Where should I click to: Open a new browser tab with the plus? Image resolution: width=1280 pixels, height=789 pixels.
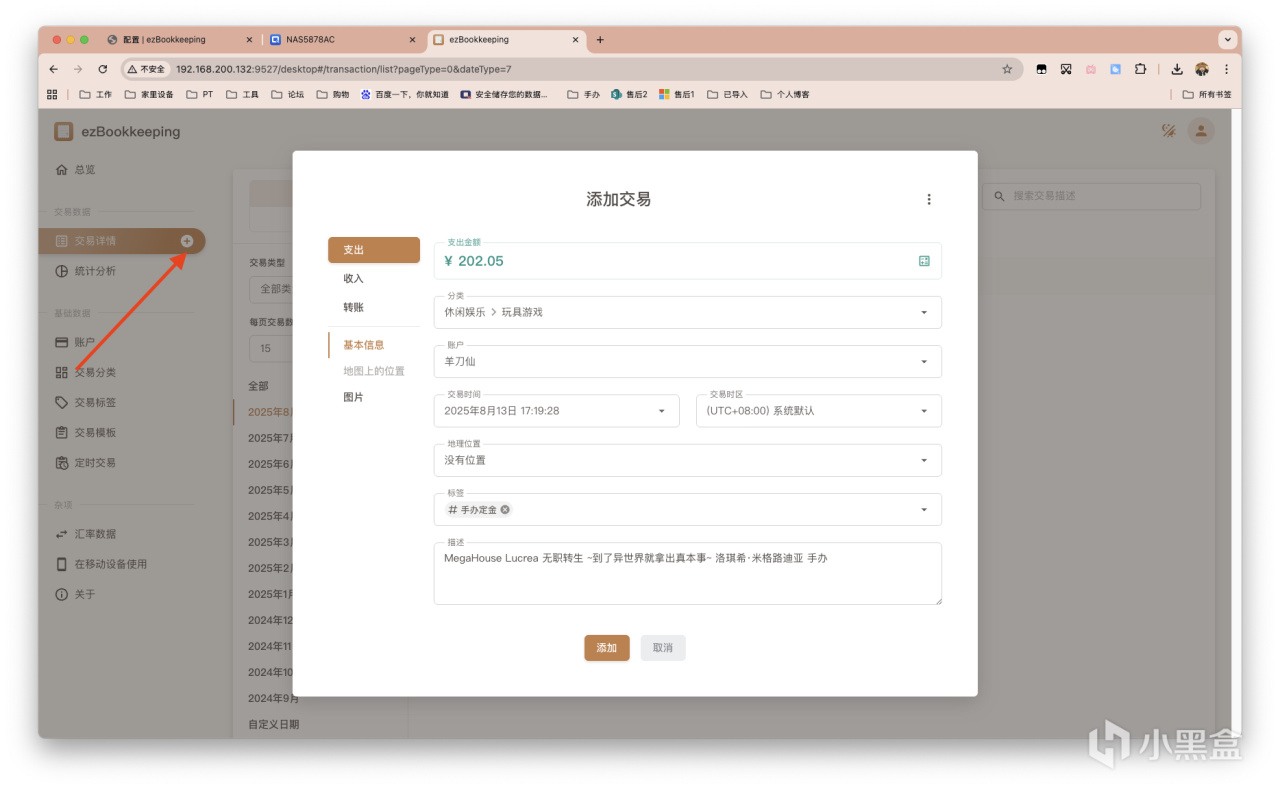[x=600, y=40]
